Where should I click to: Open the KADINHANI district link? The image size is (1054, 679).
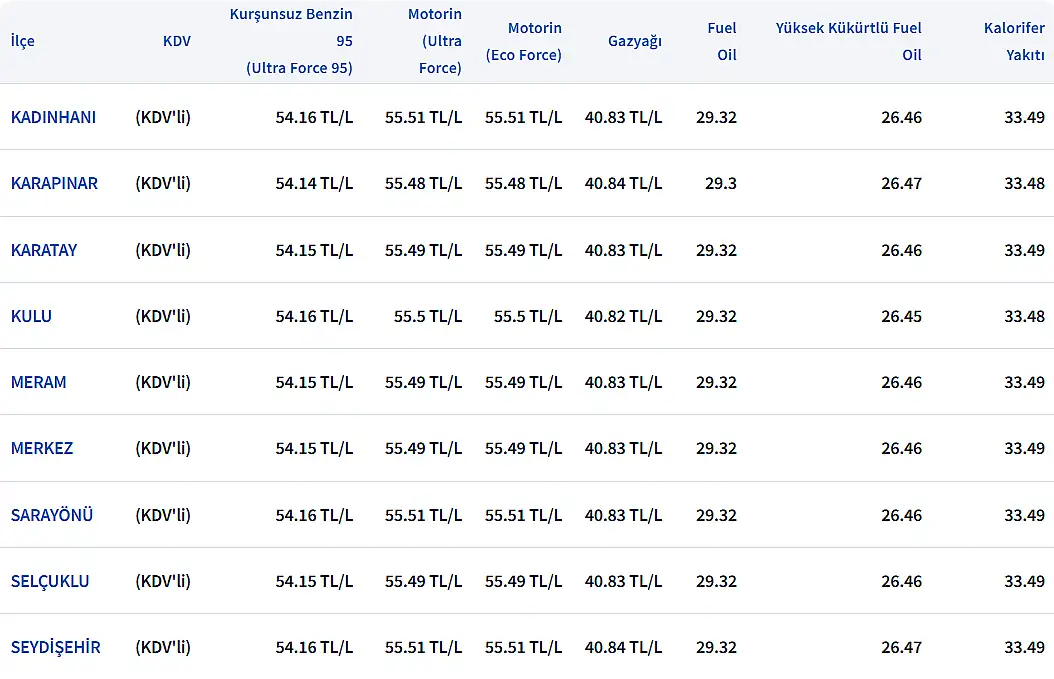pos(53,117)
